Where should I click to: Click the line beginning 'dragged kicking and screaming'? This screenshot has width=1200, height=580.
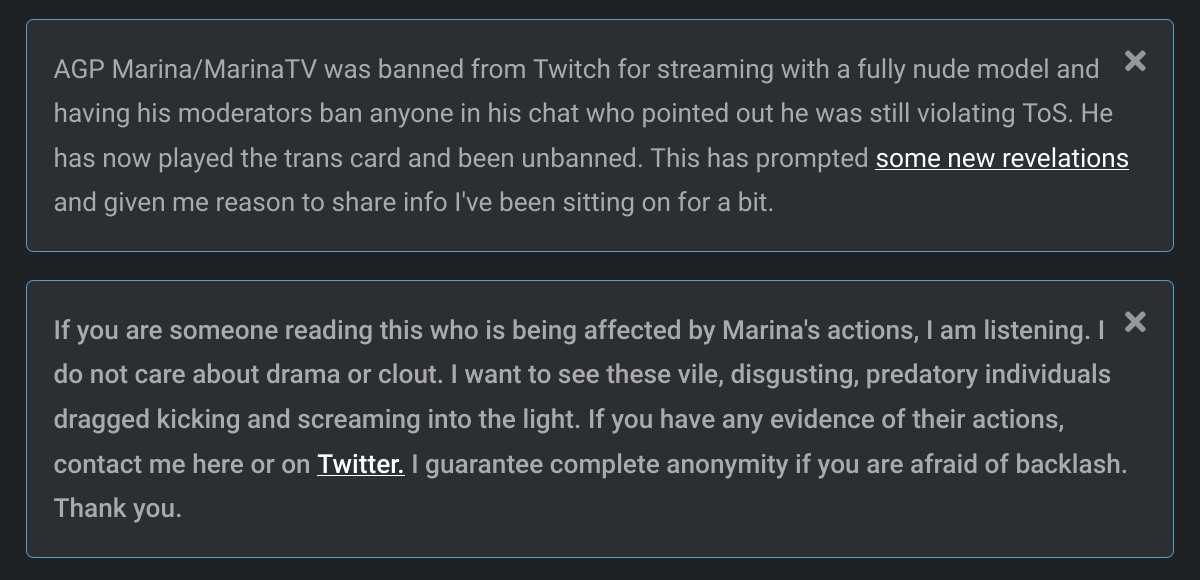tap(559, 419)
